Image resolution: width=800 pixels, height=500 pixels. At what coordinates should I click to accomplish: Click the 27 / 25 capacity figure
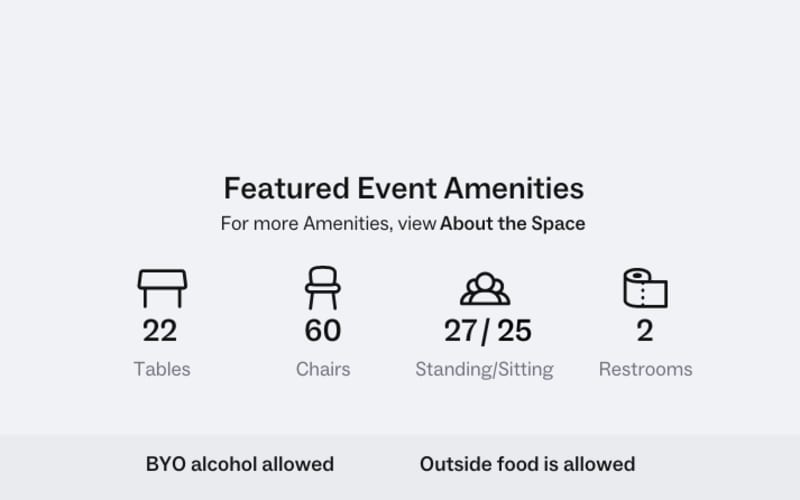click(488, 331)
